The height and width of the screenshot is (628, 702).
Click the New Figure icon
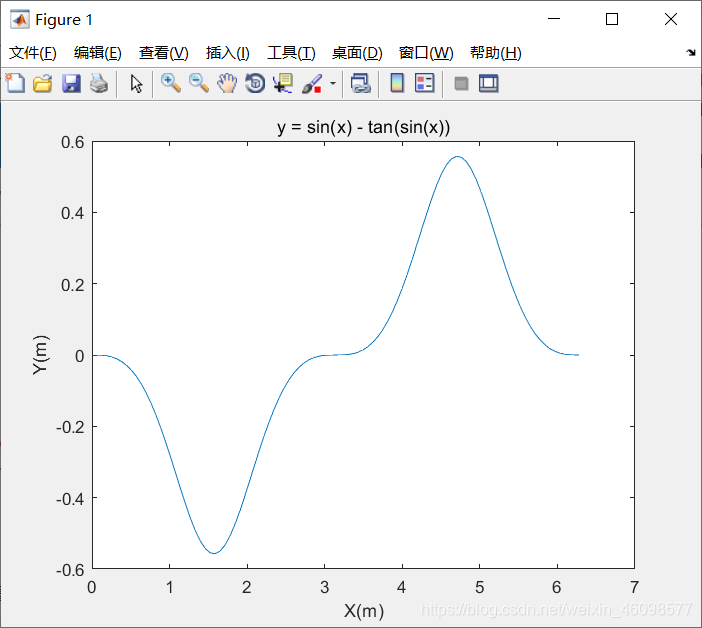coord(15,84)
